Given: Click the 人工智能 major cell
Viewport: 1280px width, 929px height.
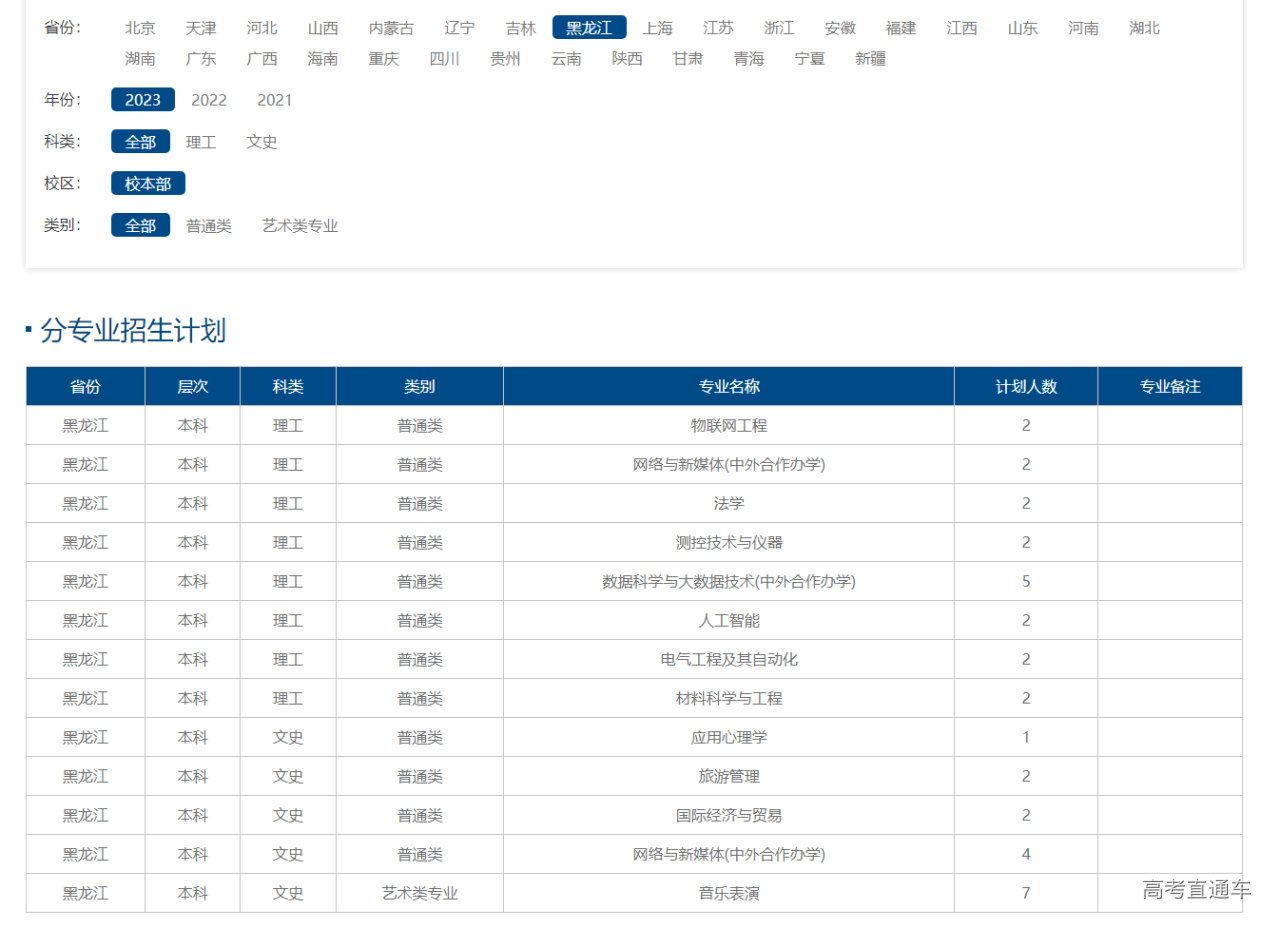Looking at the screenshot, I should click(728, 620).
